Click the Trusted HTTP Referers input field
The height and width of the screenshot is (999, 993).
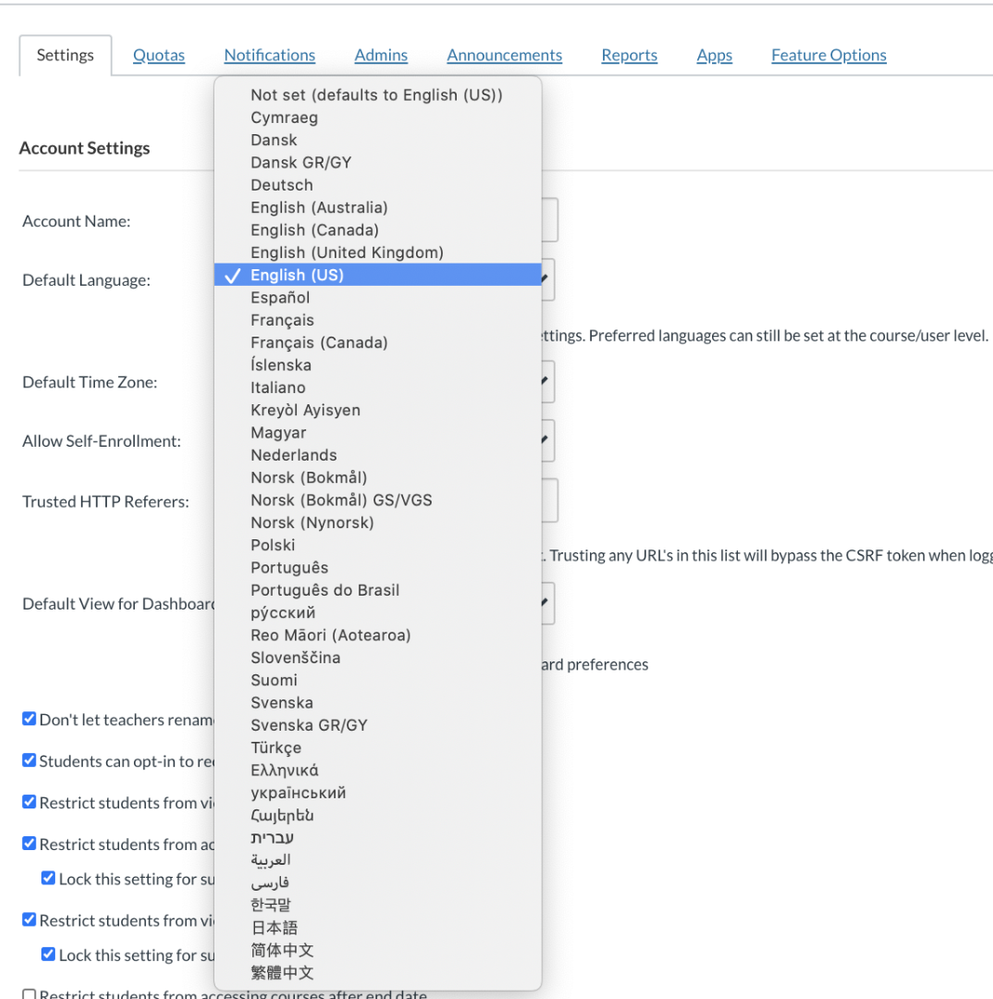549,501
